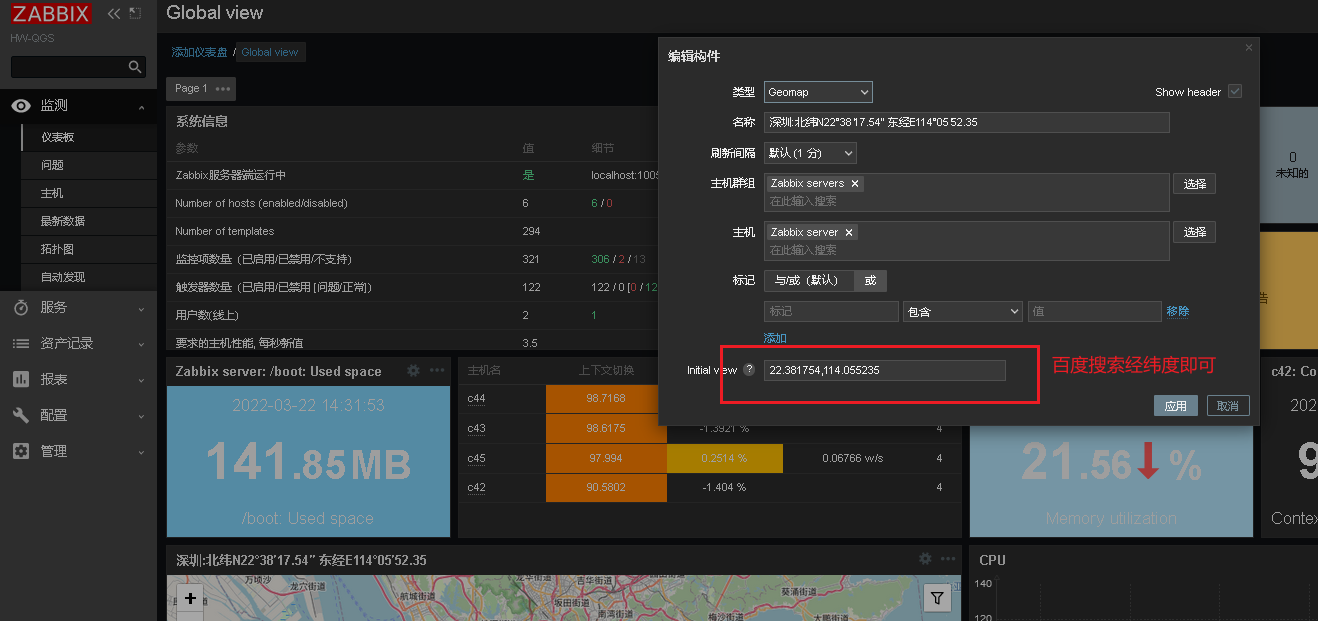Click host name c42 in table

click(x=476, y=488)
